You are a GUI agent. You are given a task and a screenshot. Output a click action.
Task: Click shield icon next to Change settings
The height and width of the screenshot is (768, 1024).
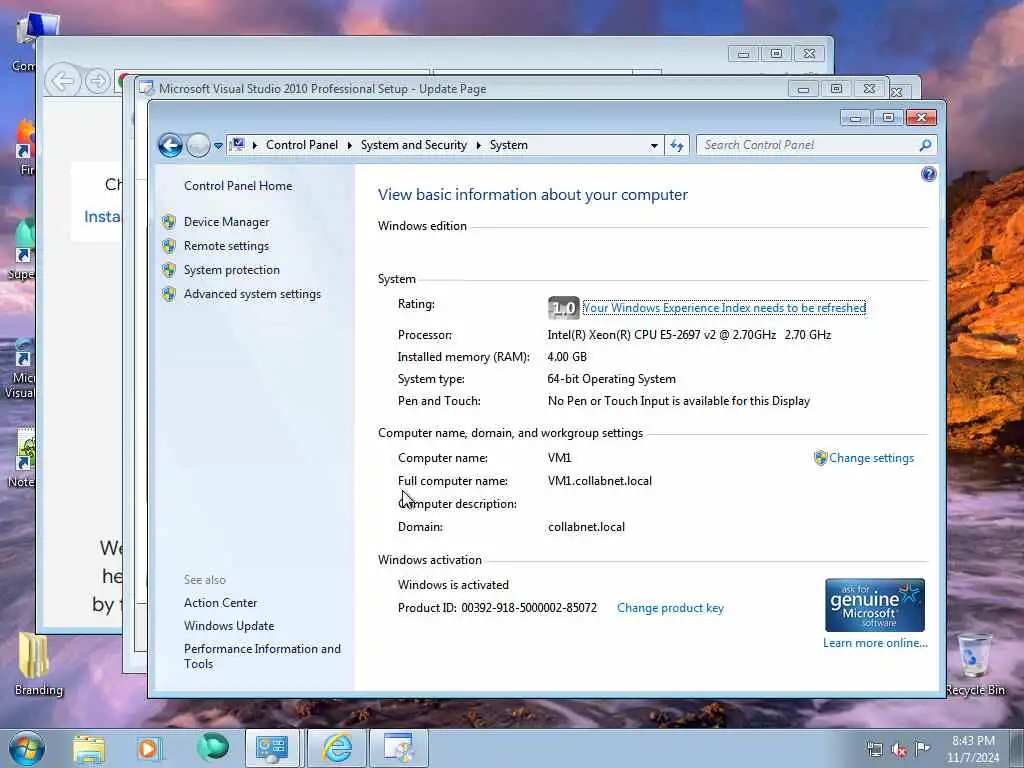820,458
